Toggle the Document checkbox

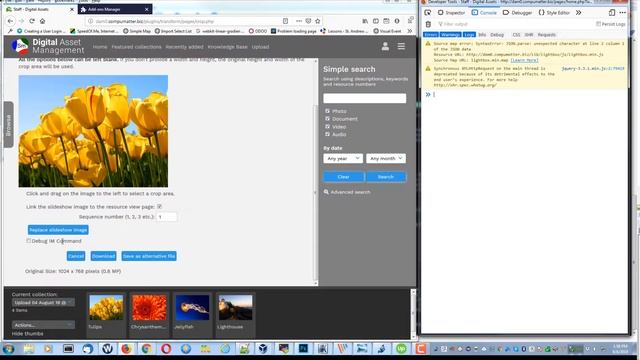pos(327,118)
